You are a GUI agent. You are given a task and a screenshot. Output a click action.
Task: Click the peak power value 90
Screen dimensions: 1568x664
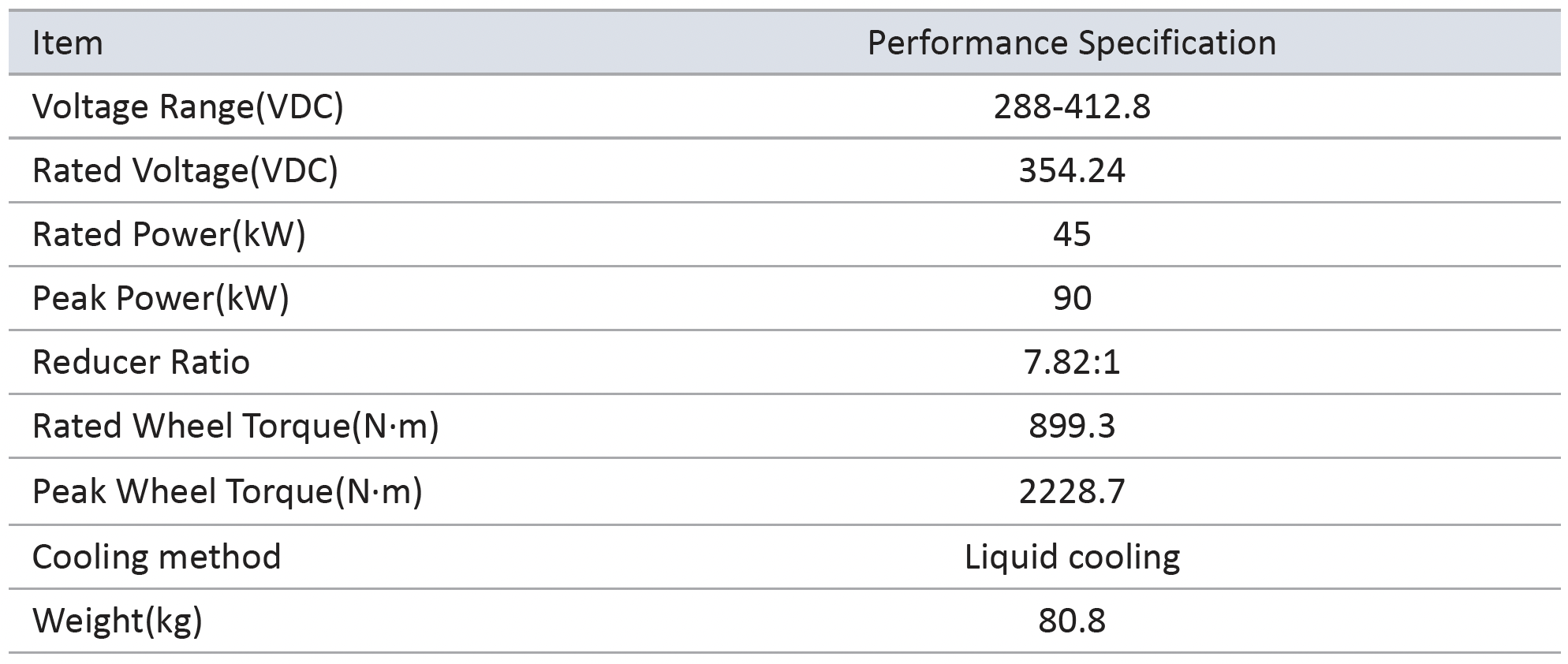coord(1071,299)
